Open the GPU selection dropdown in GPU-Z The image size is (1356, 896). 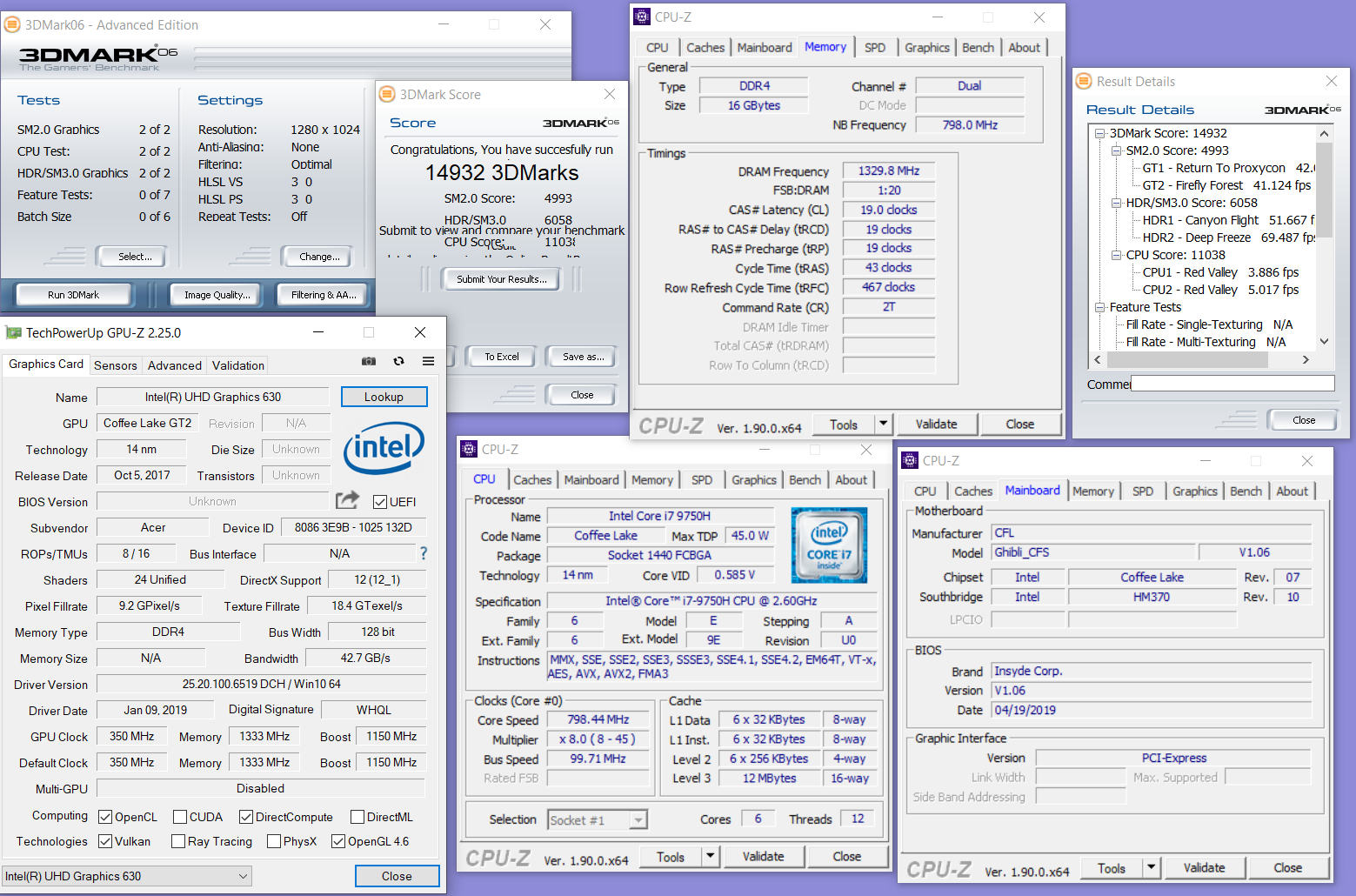pyautogui.click(x=127, y=876)
